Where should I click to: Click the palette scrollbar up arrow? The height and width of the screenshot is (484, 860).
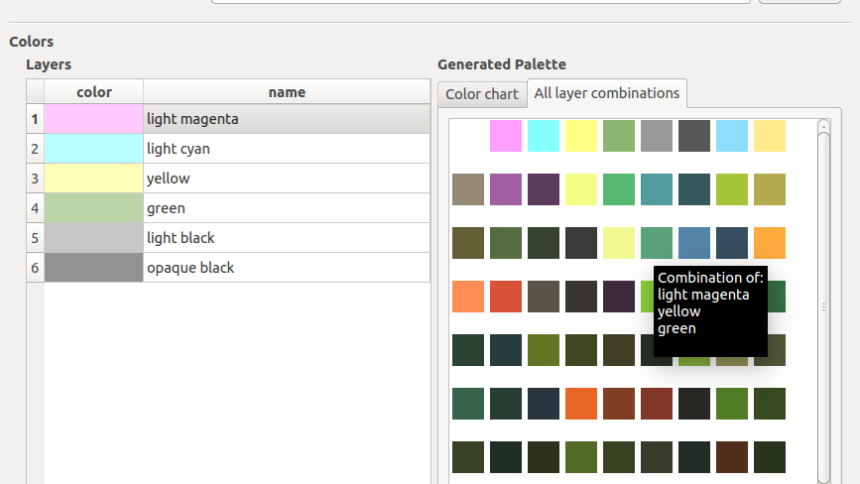(823, 127)
